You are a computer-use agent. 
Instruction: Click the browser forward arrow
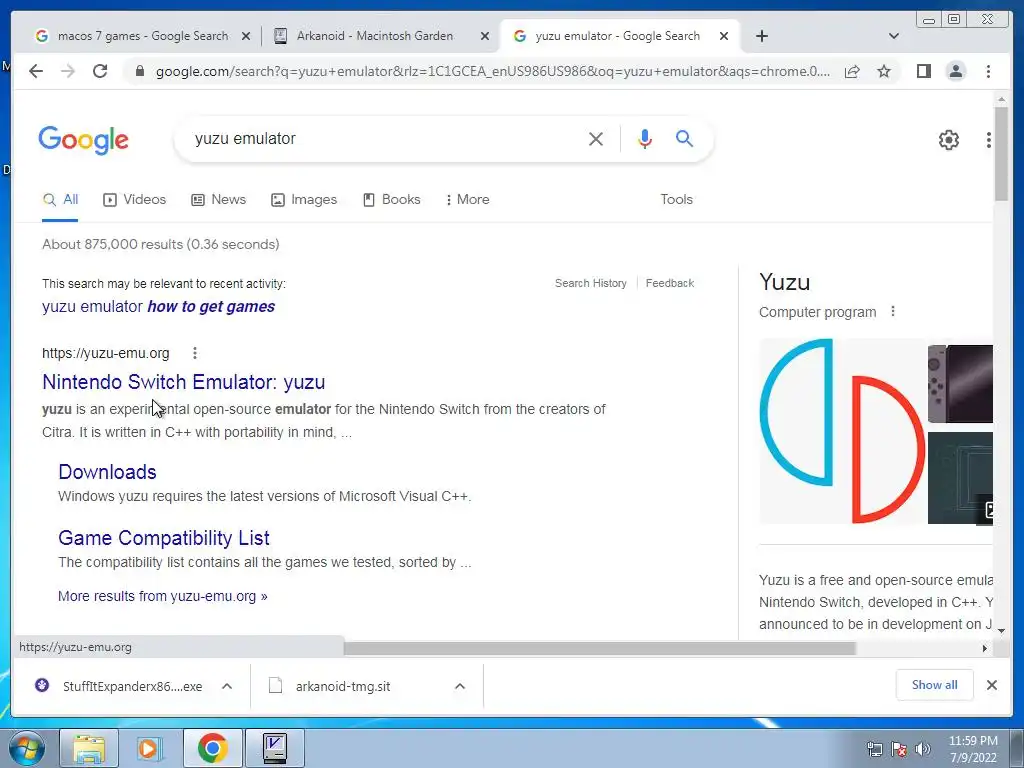click(x=68, y=71)
